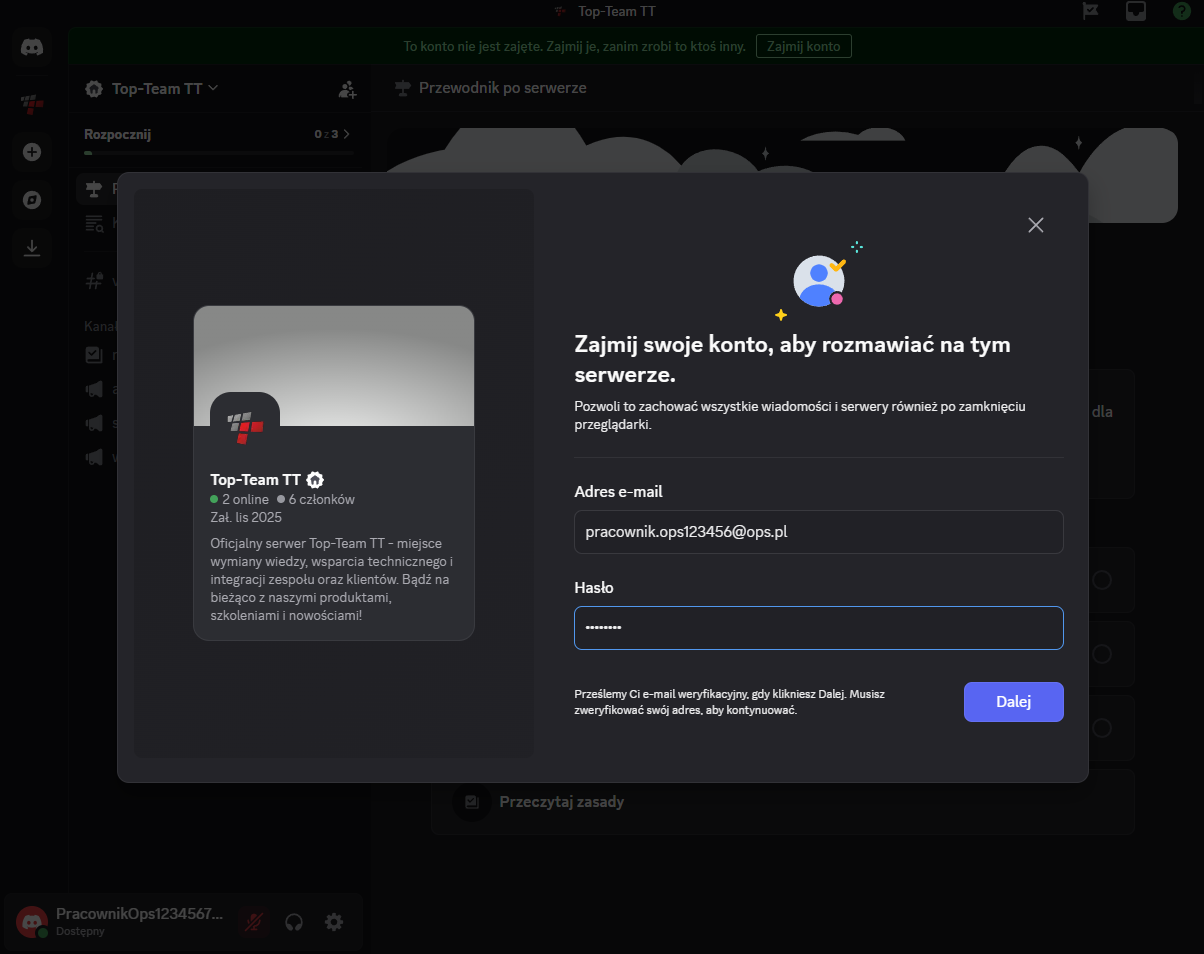This screenshot has height=954, width=1204.
Task: Click the PracownikOps user avatar
Action: [x=32, y=922]
